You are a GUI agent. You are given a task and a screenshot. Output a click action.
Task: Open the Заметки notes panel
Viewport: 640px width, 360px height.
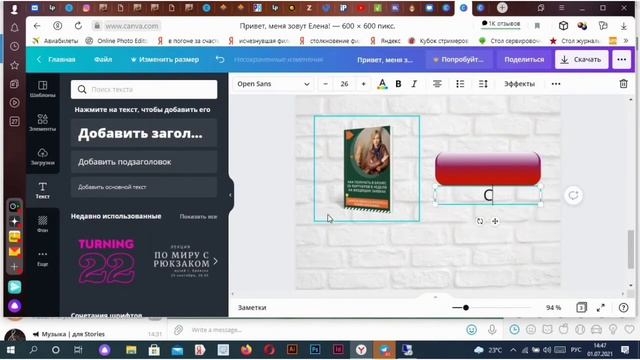(252, 308)
